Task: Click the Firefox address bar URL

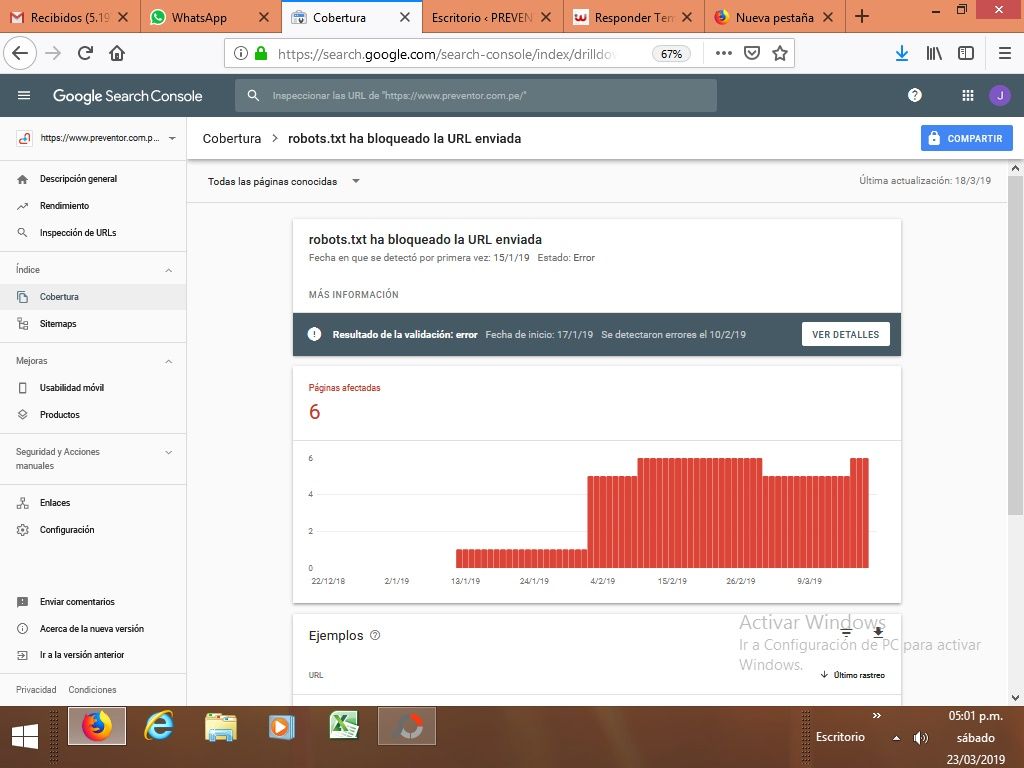Action: pyautogui.click(x=447, y=54)
